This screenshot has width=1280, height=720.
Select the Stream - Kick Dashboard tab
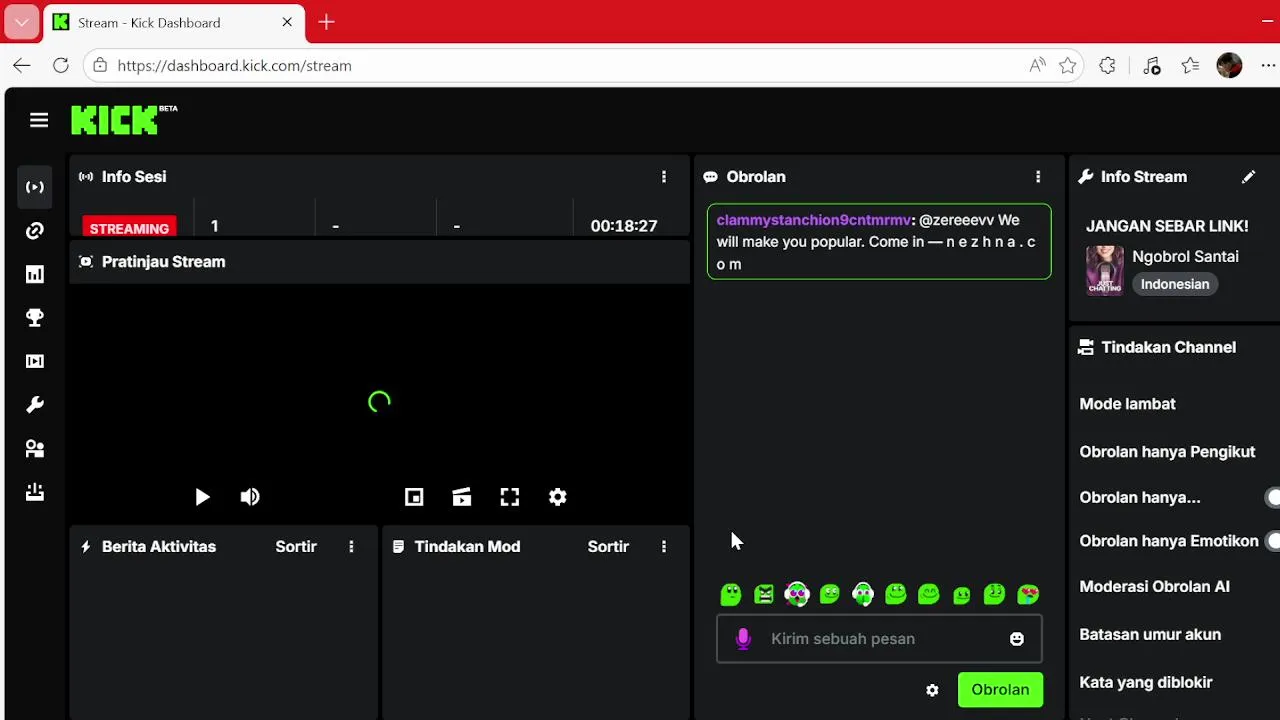point(174,22)
